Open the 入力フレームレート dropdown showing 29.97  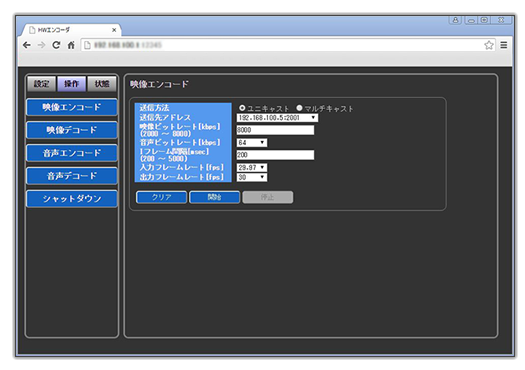tap(252, 167)
